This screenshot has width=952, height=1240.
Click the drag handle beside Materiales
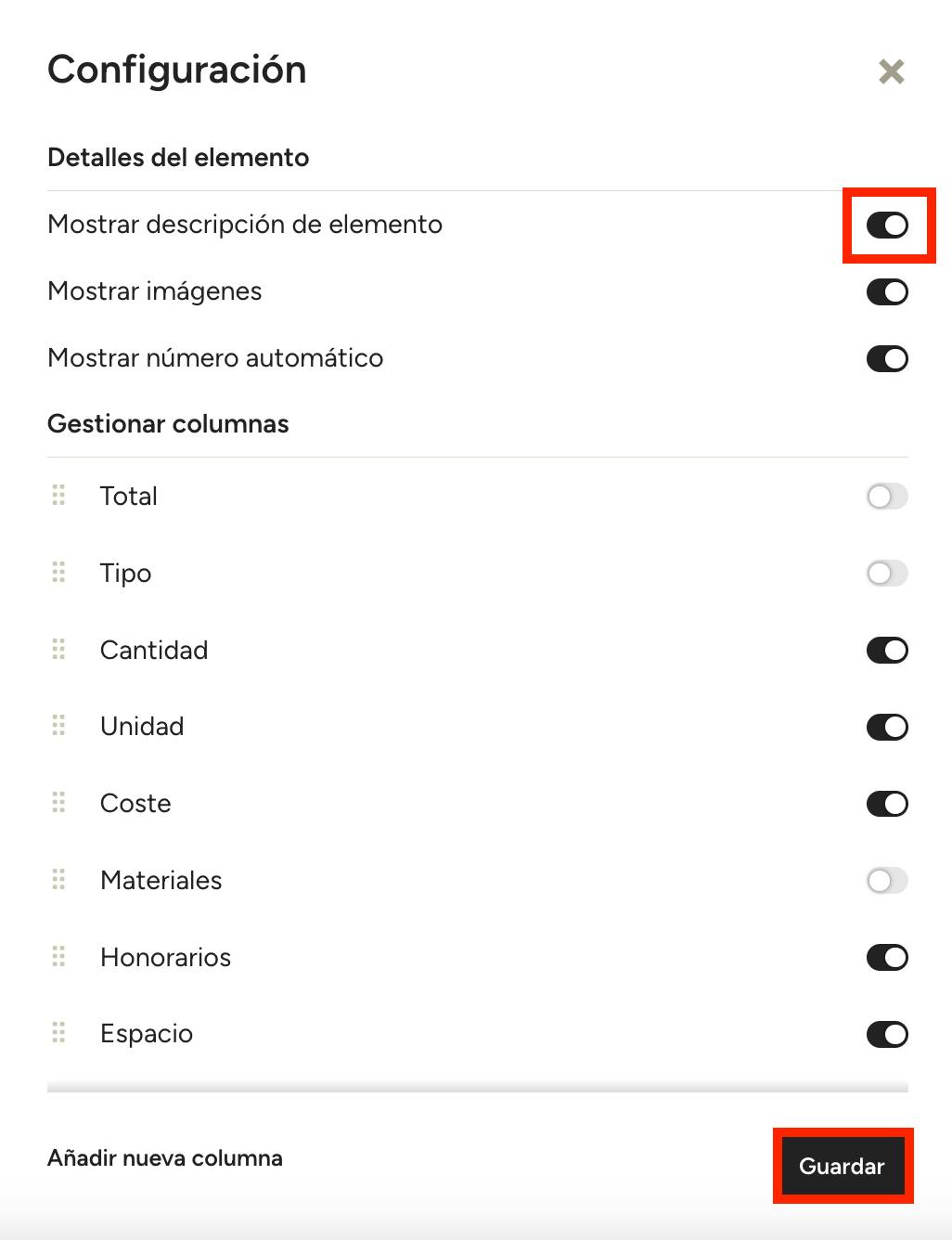tap(58, 880)
